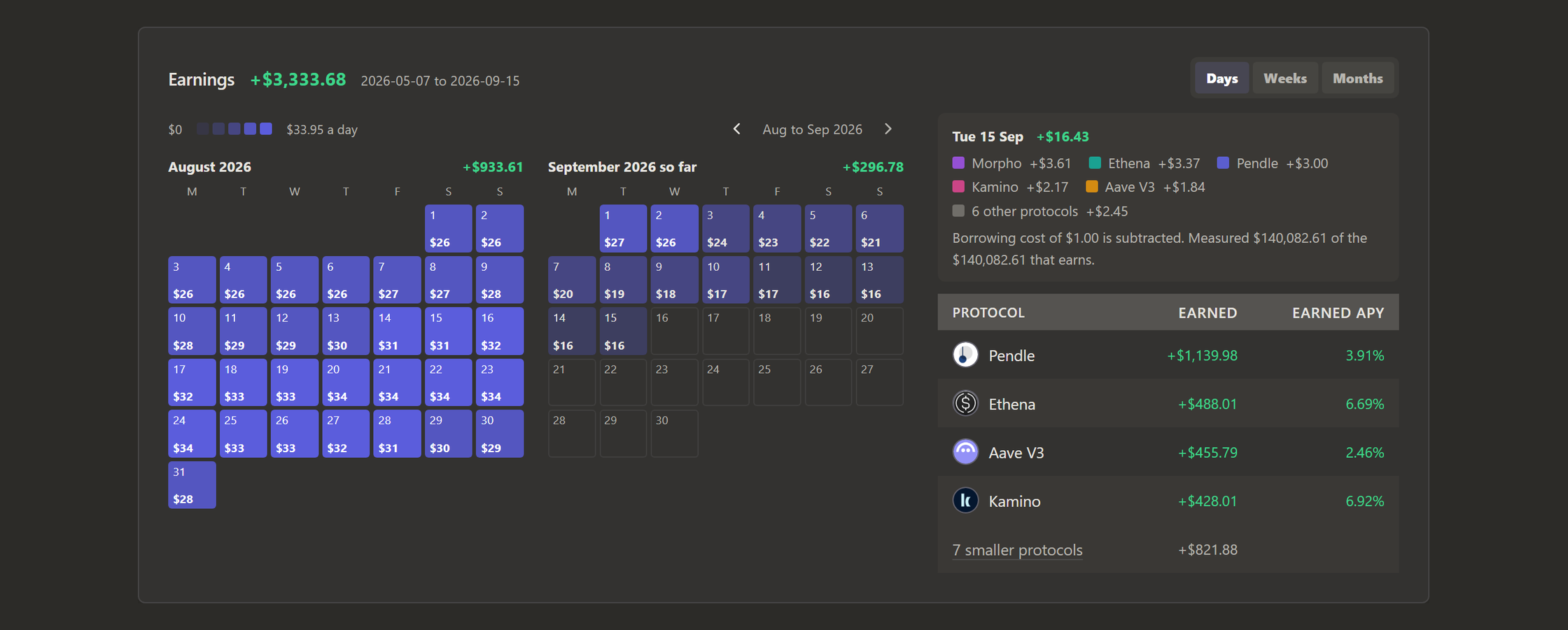Select August 29 cell showing $30
Viewport: 1568px width, 630px height.
pyautogui.click(x=448, y=434)
